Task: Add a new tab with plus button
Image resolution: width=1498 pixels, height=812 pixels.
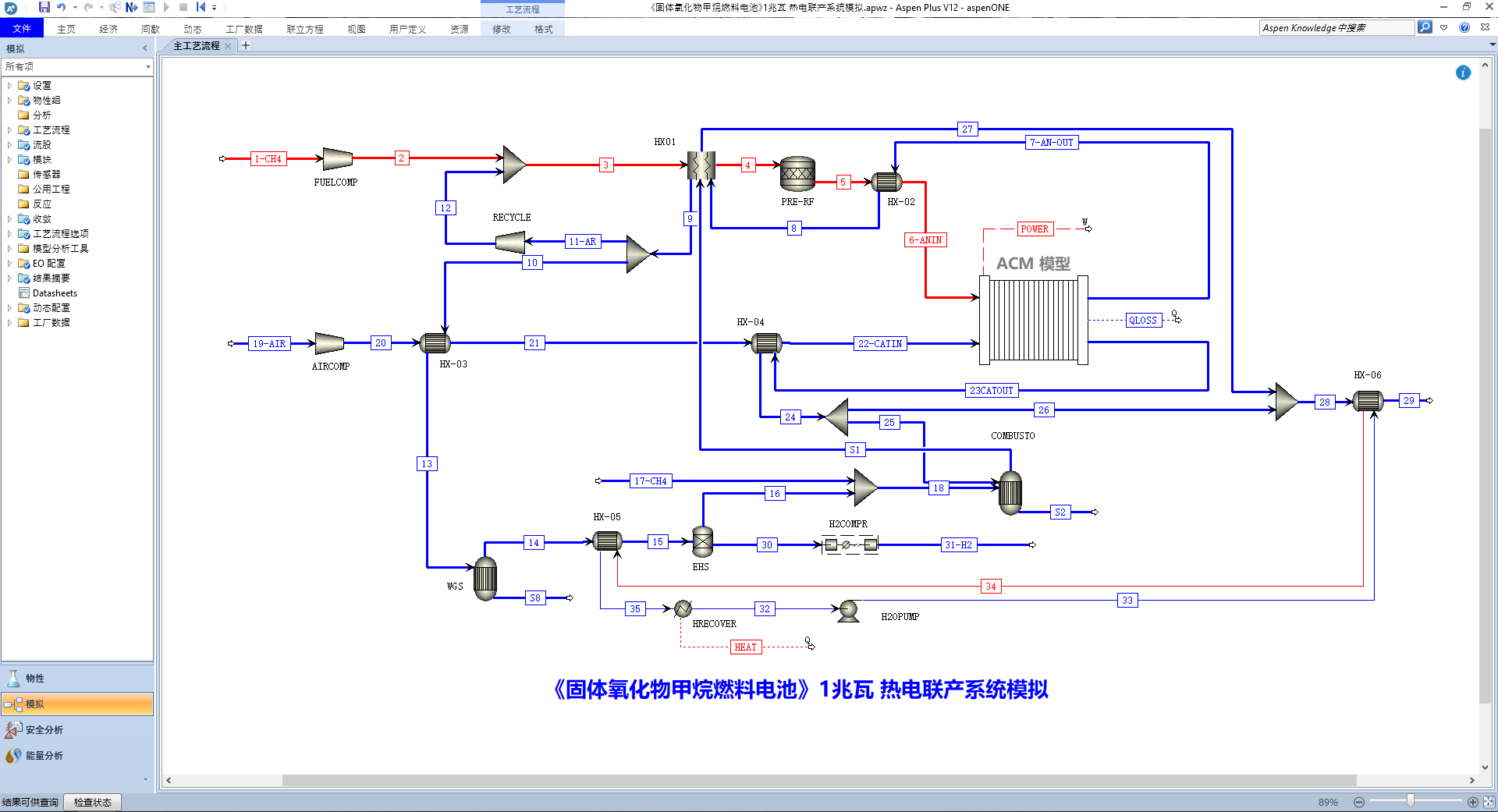Action: [x=245, y=45]
